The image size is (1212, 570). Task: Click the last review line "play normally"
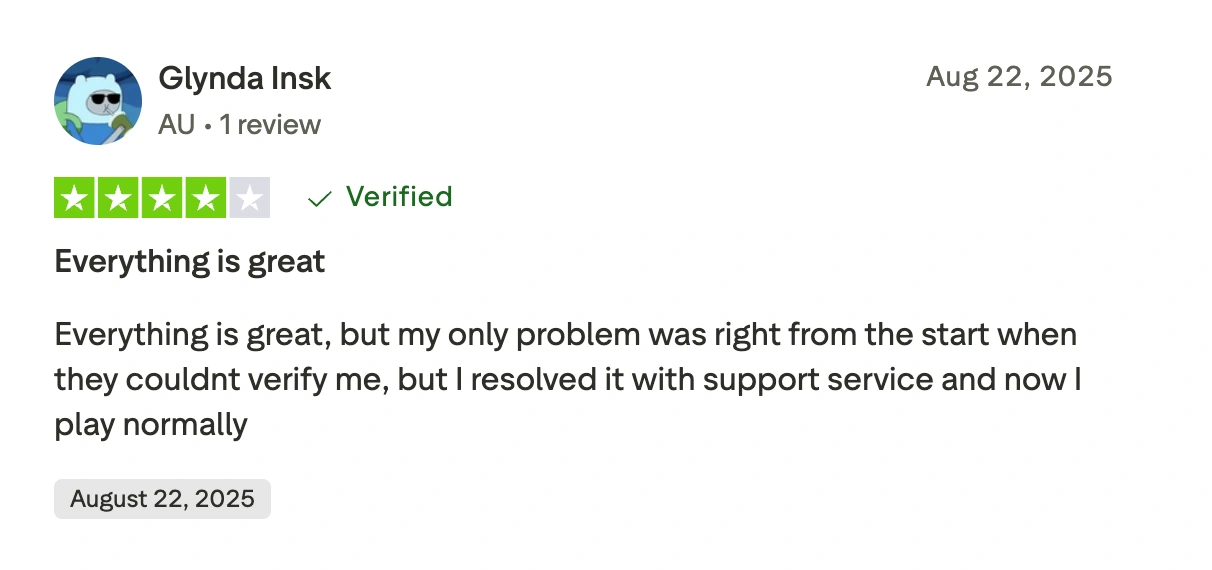click(x=151, y=425)
